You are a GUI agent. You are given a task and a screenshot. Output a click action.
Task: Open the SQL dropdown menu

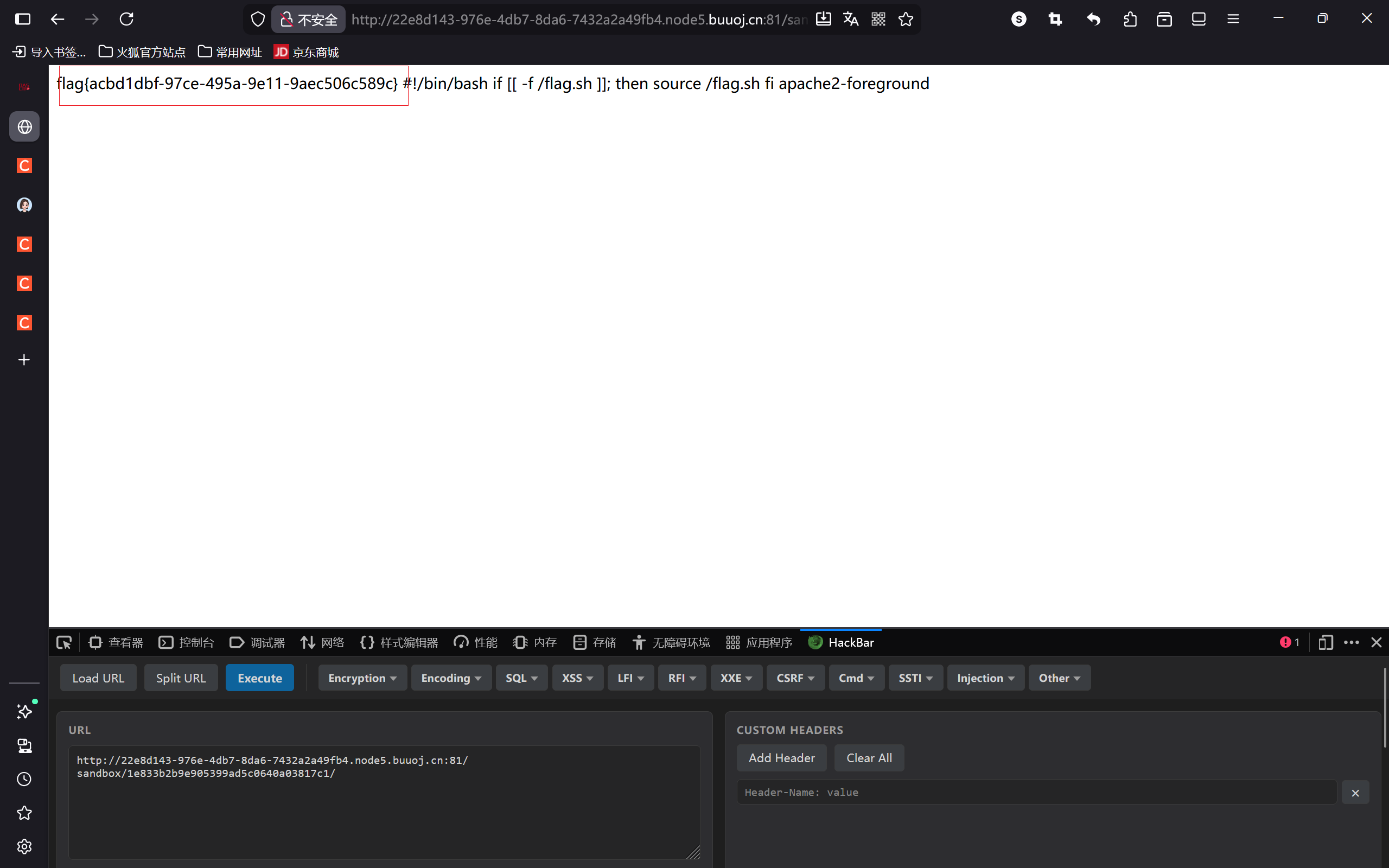[521, 678]
